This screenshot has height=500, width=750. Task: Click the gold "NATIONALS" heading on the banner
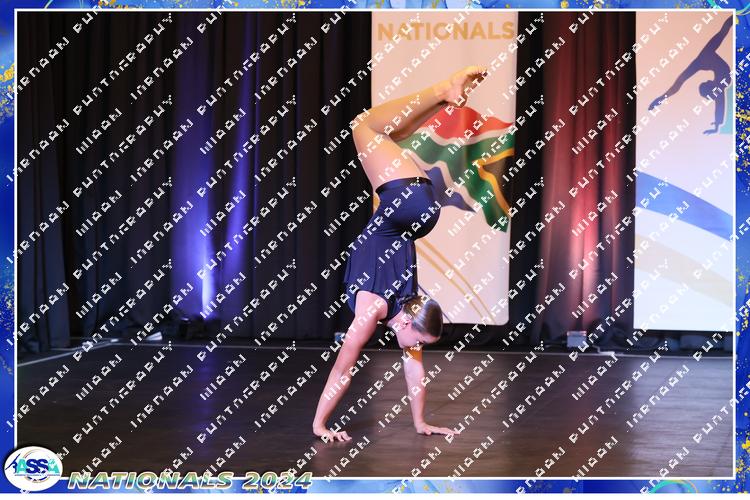click(x=446, y=32)
